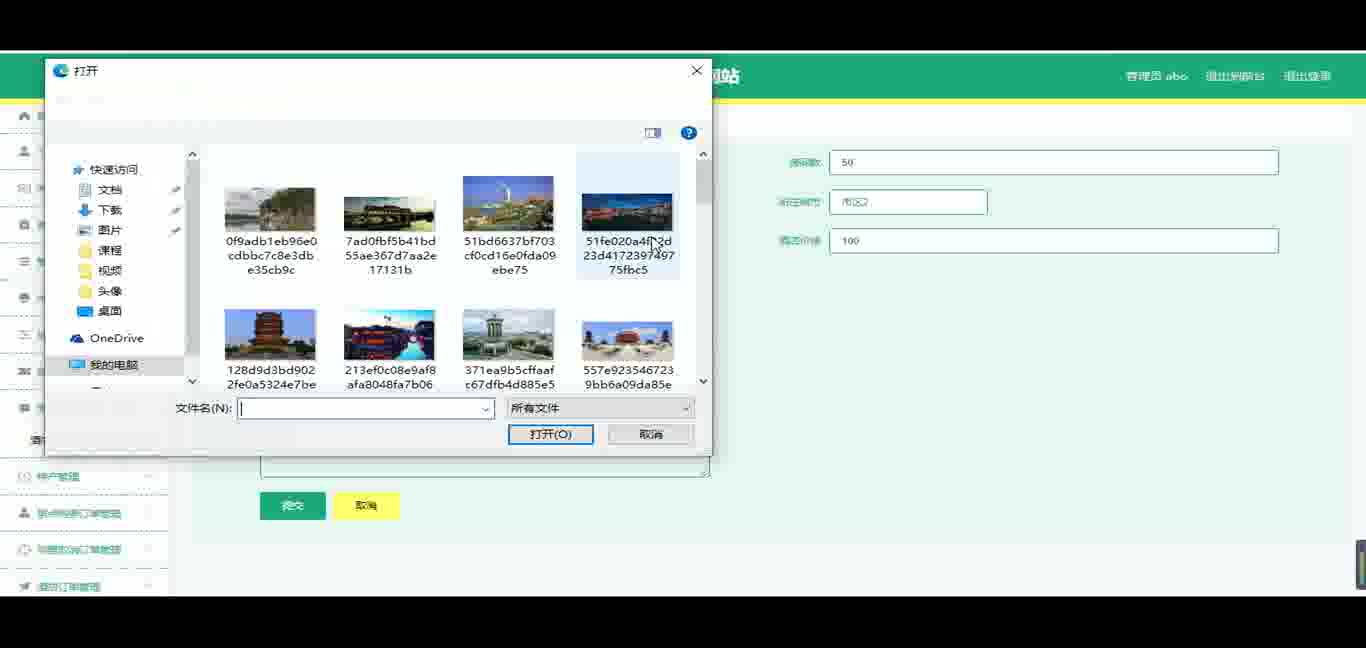Image resolution: width=1366 pixels, height=648 pixels.
Task: Open the 所有文件 file type dropdown
Action: [x=601, y=408]
